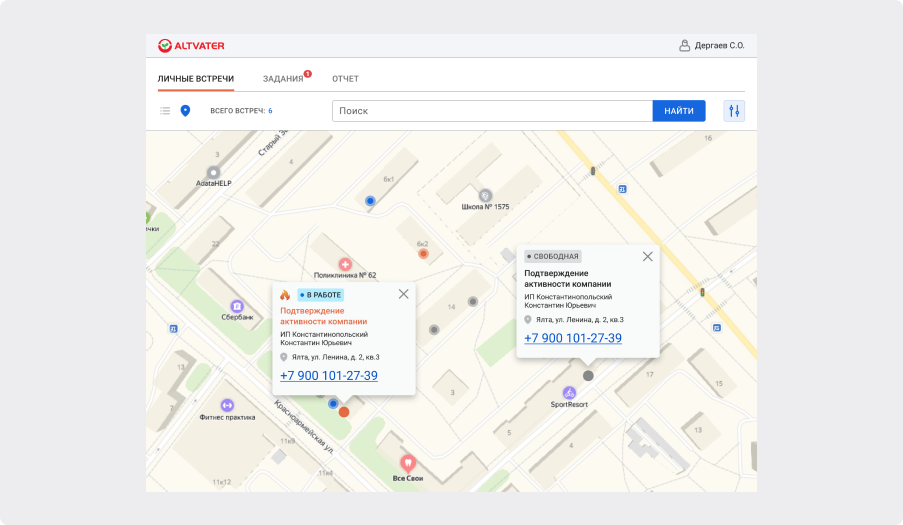The width and height of the screenshot is (903, 525).
Task: Open the Отчет tab
Action: point(346,79)
